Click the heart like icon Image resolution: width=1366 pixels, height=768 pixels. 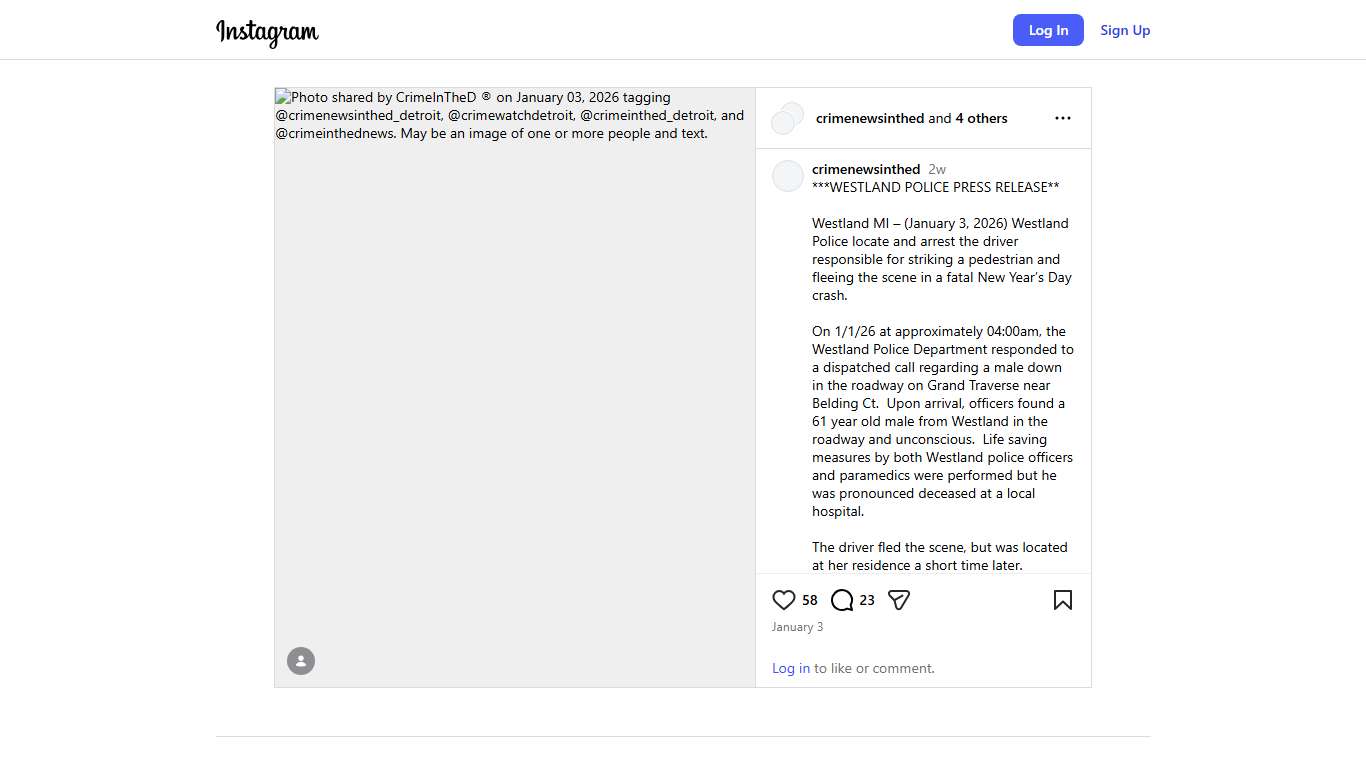pyautogui.click(x=784, y=600)
